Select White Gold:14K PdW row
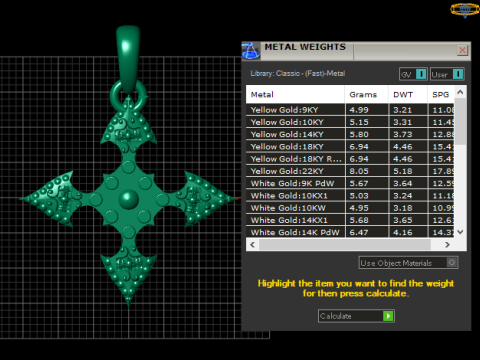The width and height of the screenshot is (480, 360). [x=350, y=232]
